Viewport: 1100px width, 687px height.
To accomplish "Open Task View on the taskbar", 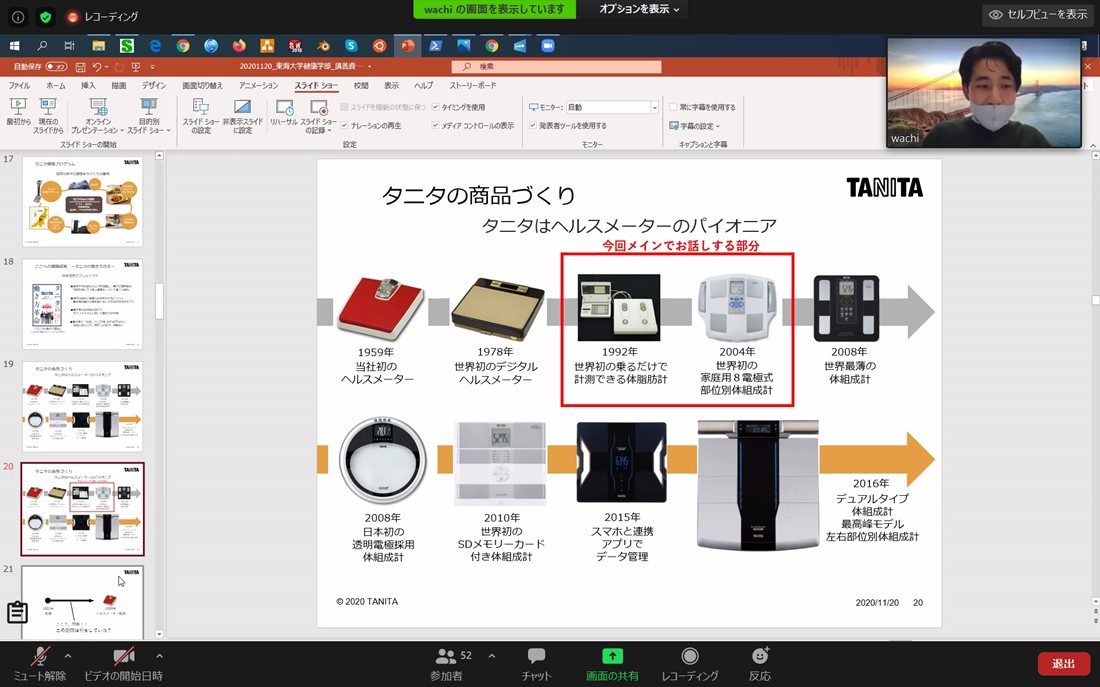I will click(x=69, y=46).
